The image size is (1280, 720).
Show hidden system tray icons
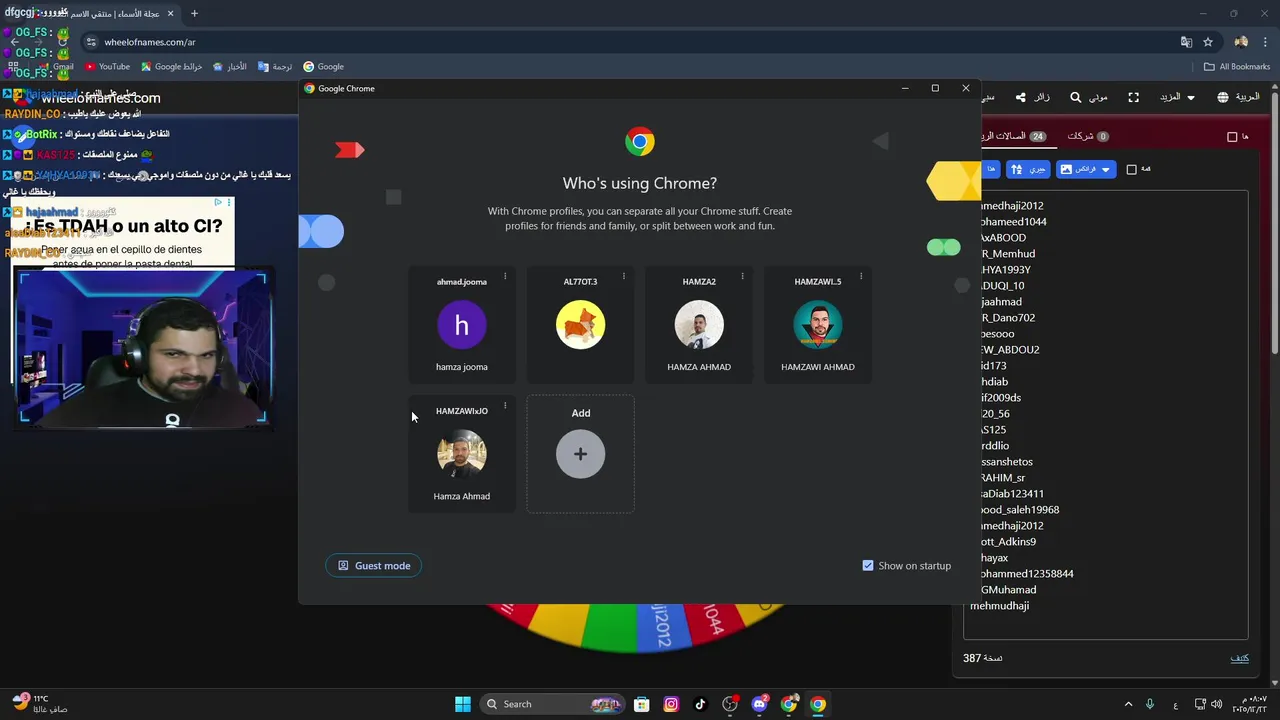pyautogui.click(x=1128, y=704)
